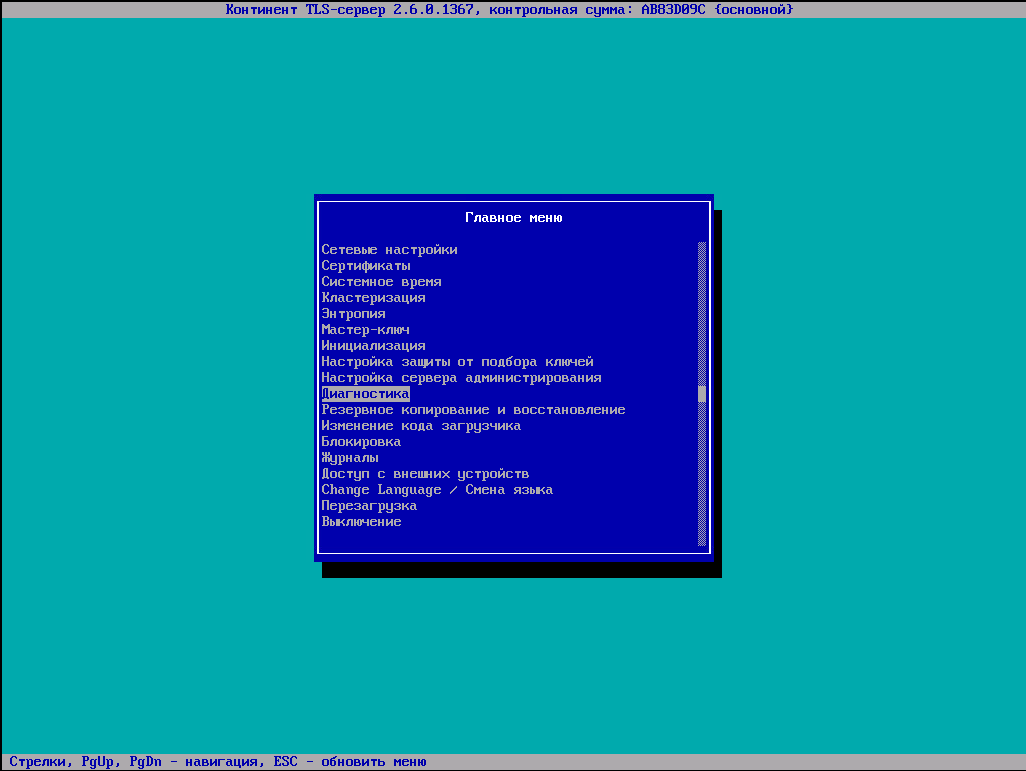
Task: Click the menu scrollbar thumb
Action: [702, 394]
